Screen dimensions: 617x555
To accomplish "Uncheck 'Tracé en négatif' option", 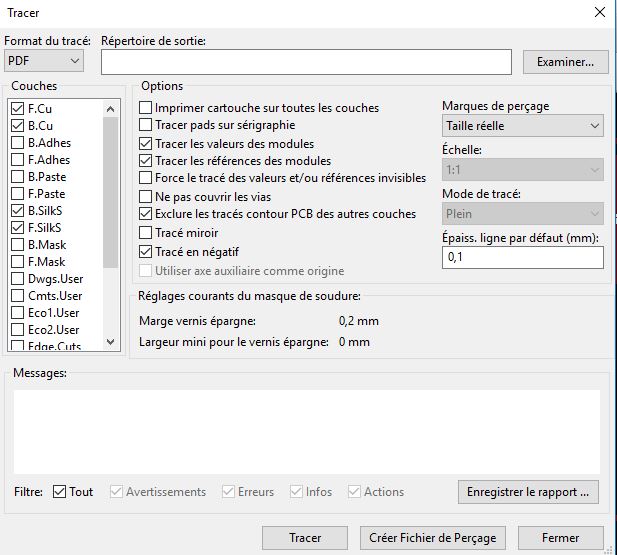I will [x=146, y=250].
